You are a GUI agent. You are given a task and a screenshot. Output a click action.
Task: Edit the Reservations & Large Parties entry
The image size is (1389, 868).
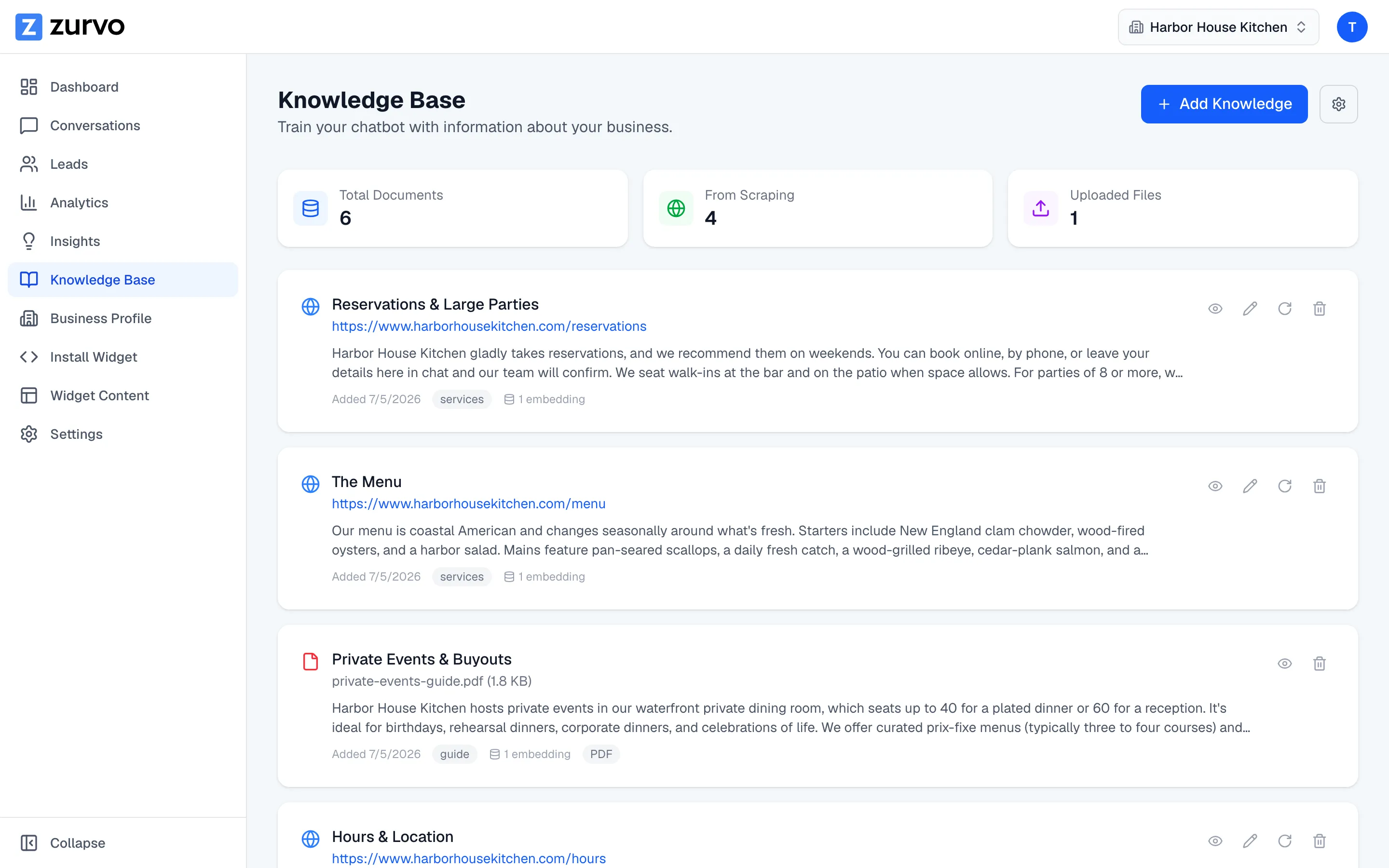[x=1250, y=309]
